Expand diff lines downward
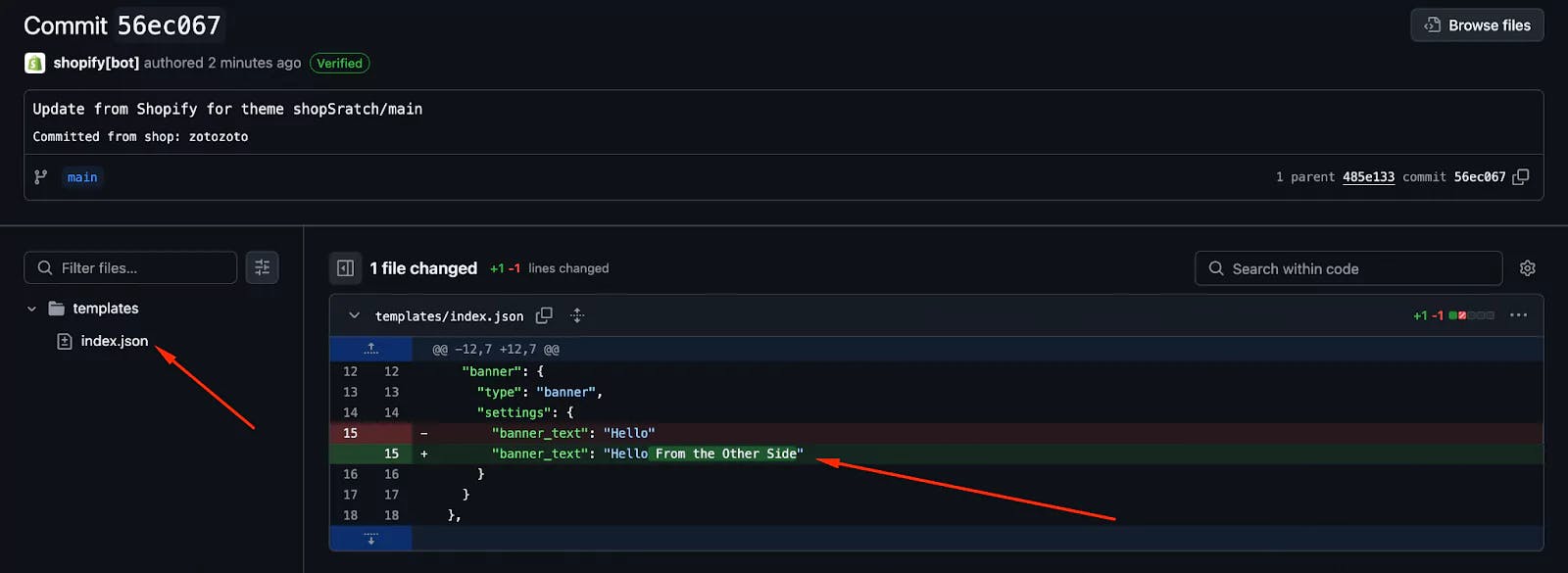 tap(370, 539)
